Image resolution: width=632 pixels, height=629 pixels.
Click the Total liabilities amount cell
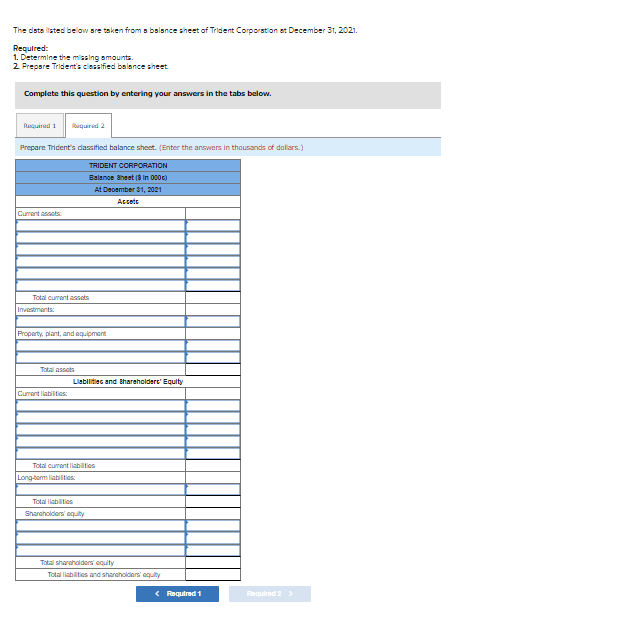(213, 502)
